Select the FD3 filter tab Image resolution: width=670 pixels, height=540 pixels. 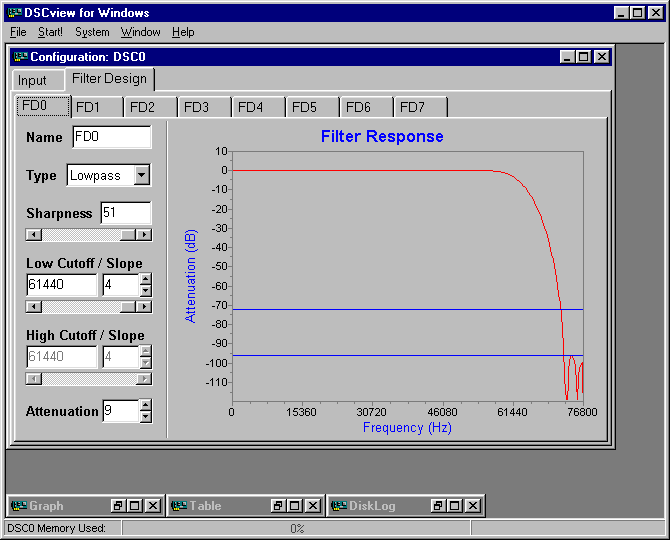[x=205, y=107]
